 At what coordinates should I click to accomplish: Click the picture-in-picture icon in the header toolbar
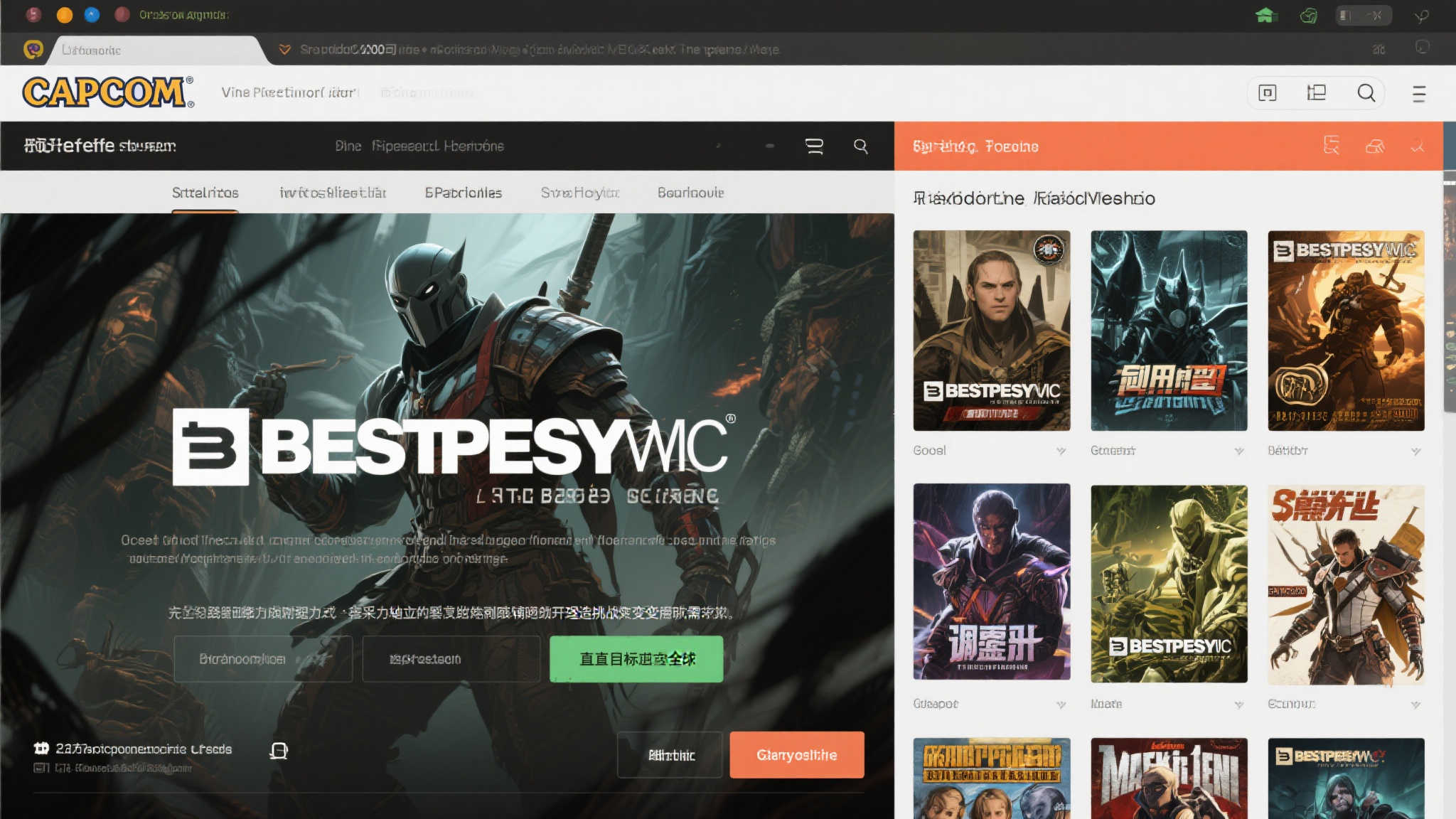(x=1267, y=92)
